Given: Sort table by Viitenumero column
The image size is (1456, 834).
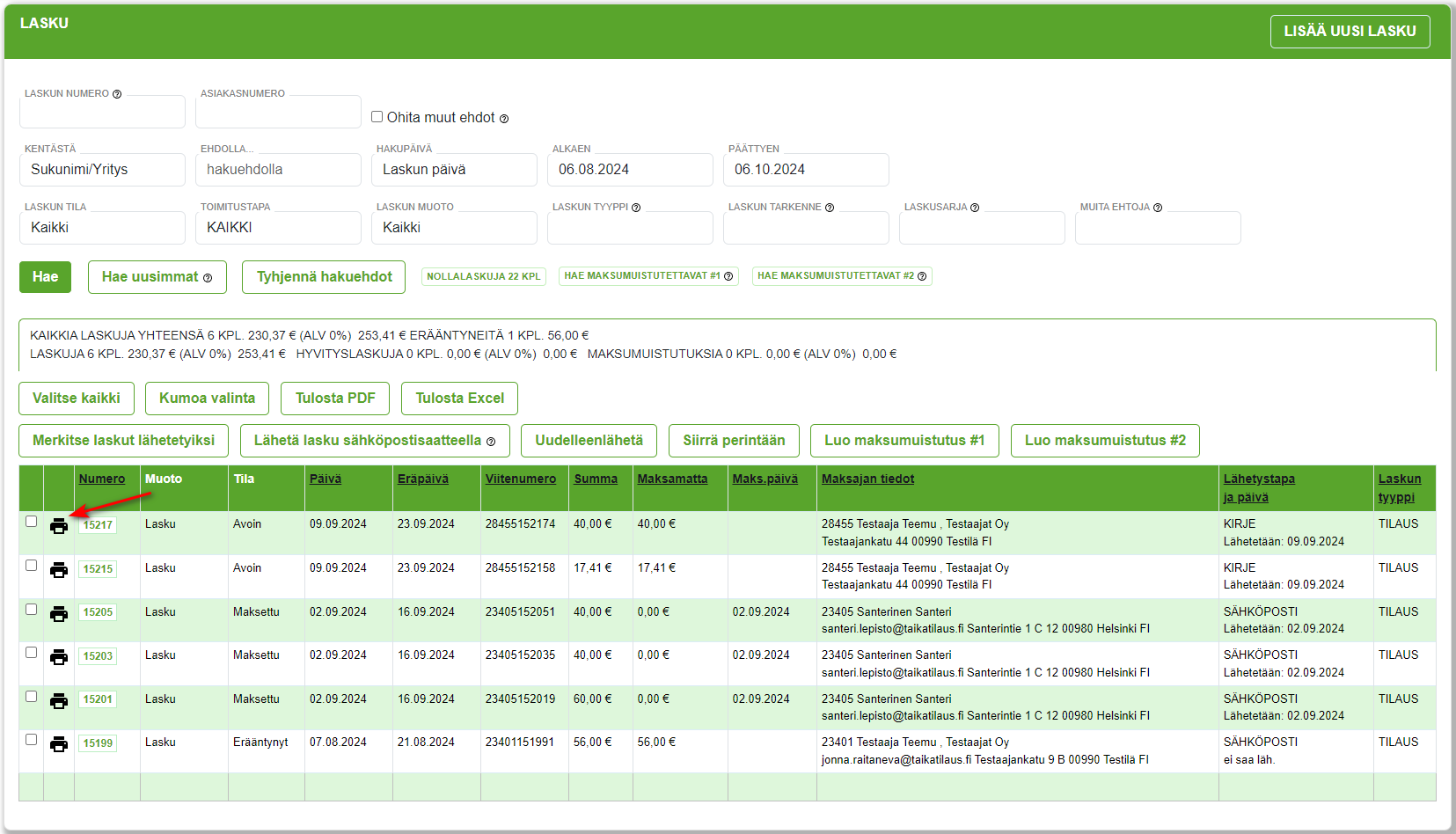Looking at the screenshot, I should (x=521, y=479).
